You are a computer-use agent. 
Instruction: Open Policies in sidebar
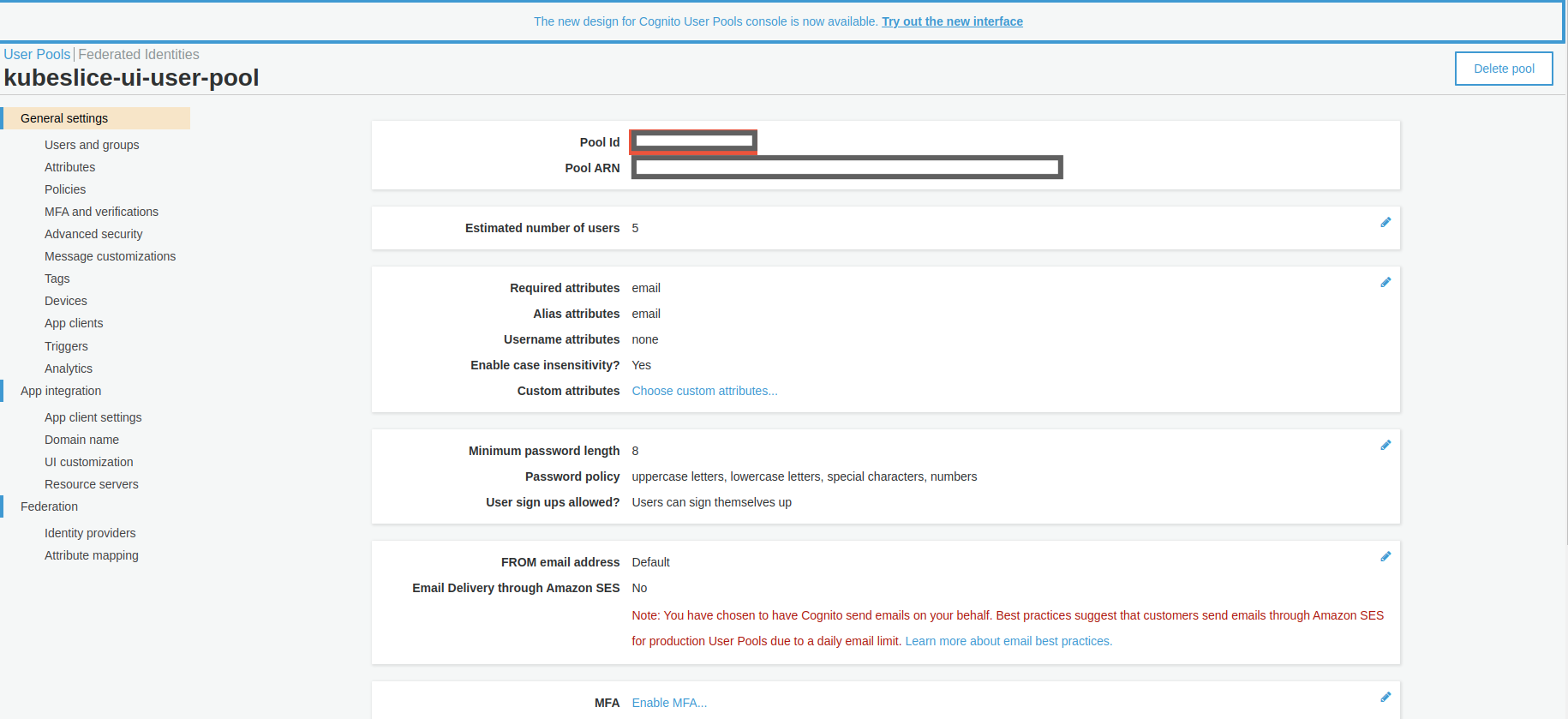65,189
